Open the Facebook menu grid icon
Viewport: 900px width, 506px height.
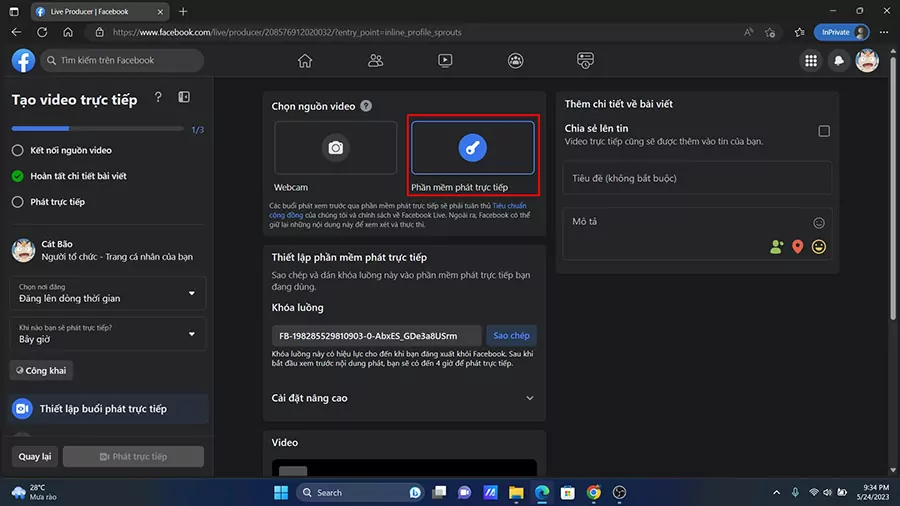(x=810, y=60)
